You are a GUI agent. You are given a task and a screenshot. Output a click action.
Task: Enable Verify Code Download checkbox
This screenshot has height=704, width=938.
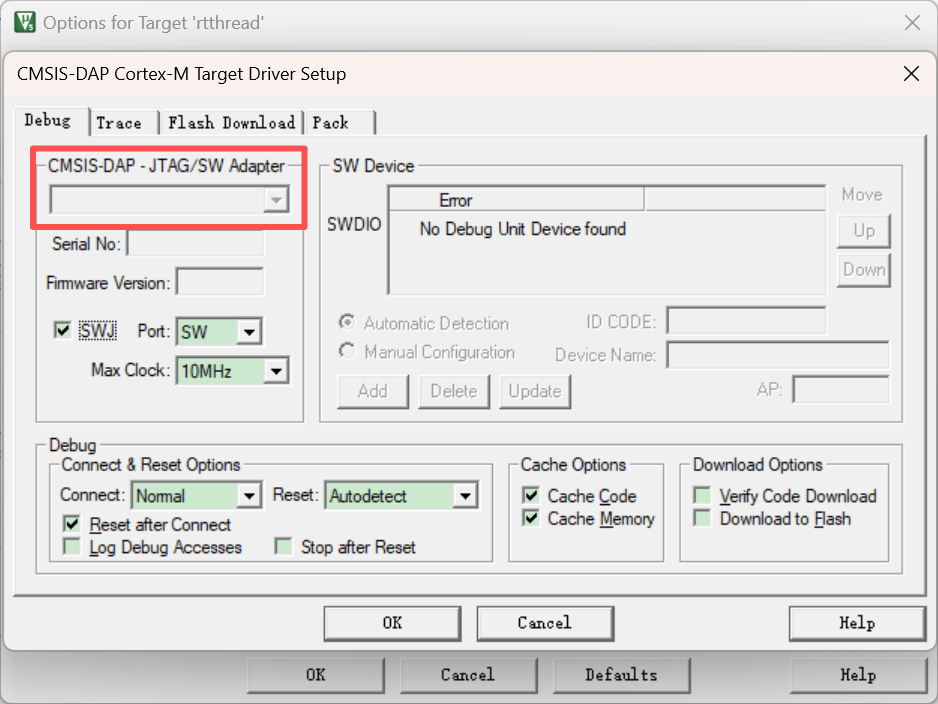pos(702,495)
